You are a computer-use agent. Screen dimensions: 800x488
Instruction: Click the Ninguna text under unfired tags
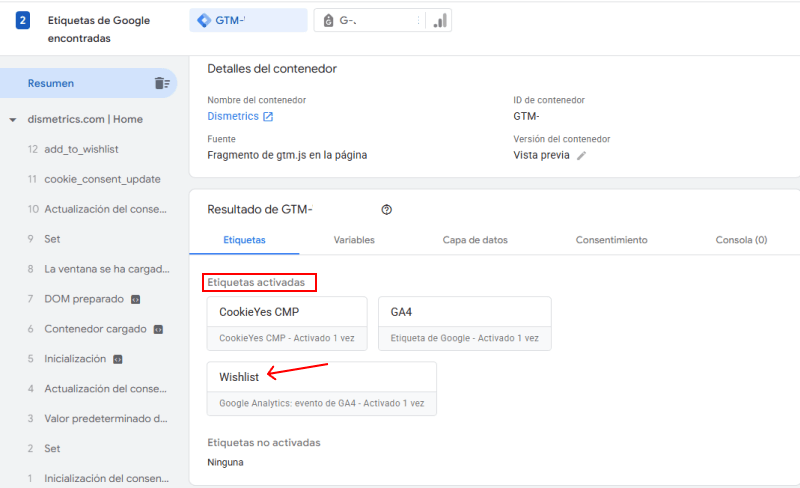click(x=225, y=462)
